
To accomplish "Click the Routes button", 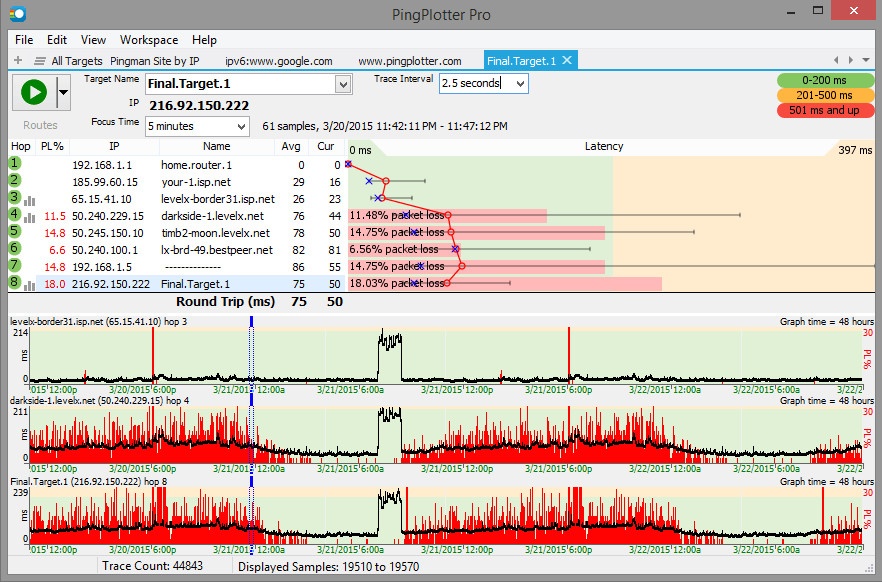I will coord(40,125).
